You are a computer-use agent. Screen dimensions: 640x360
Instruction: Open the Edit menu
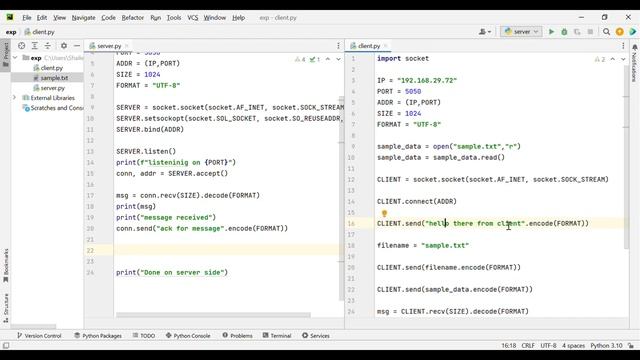[x=42, y=18]
